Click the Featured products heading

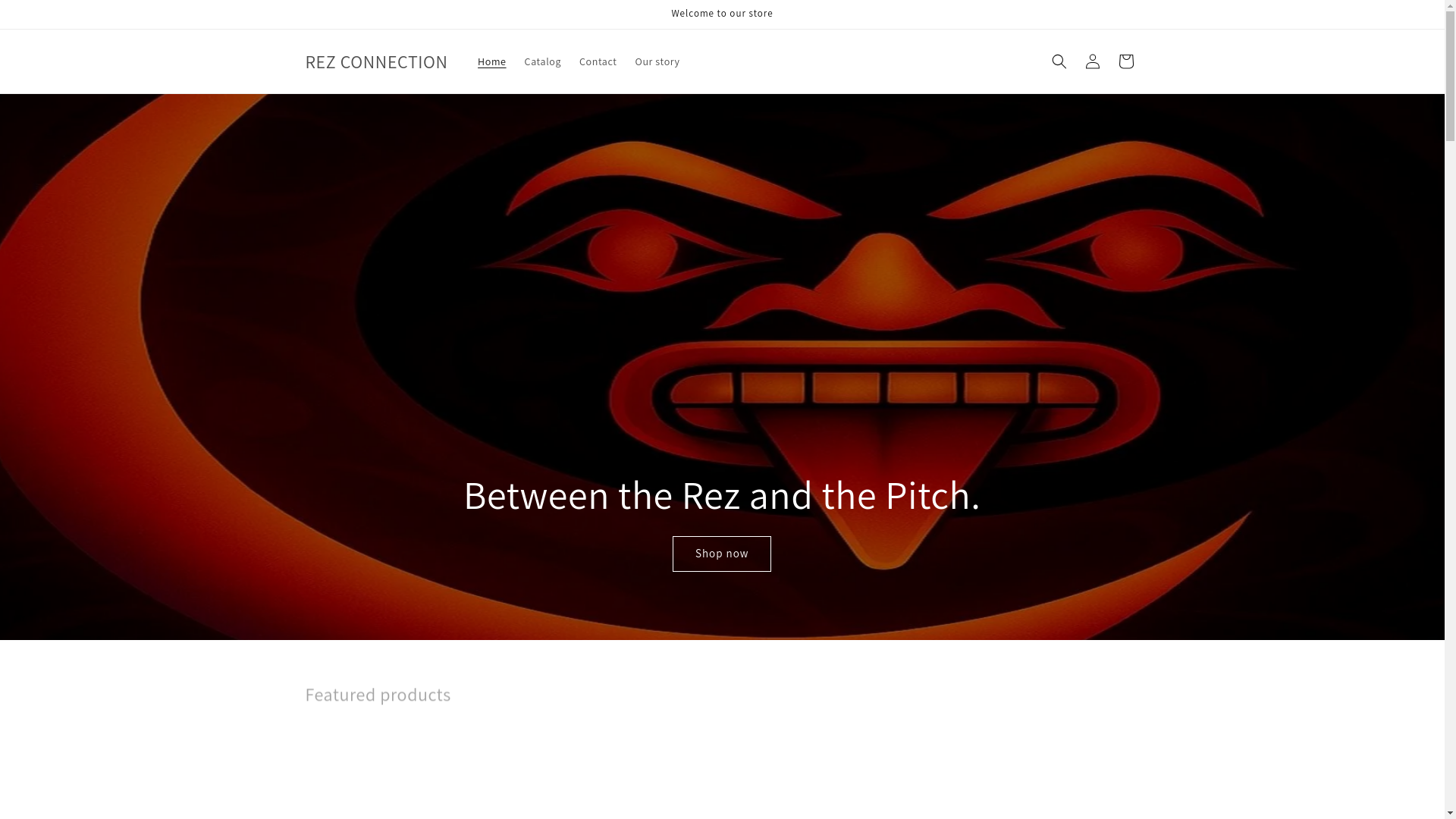[378, 694]
